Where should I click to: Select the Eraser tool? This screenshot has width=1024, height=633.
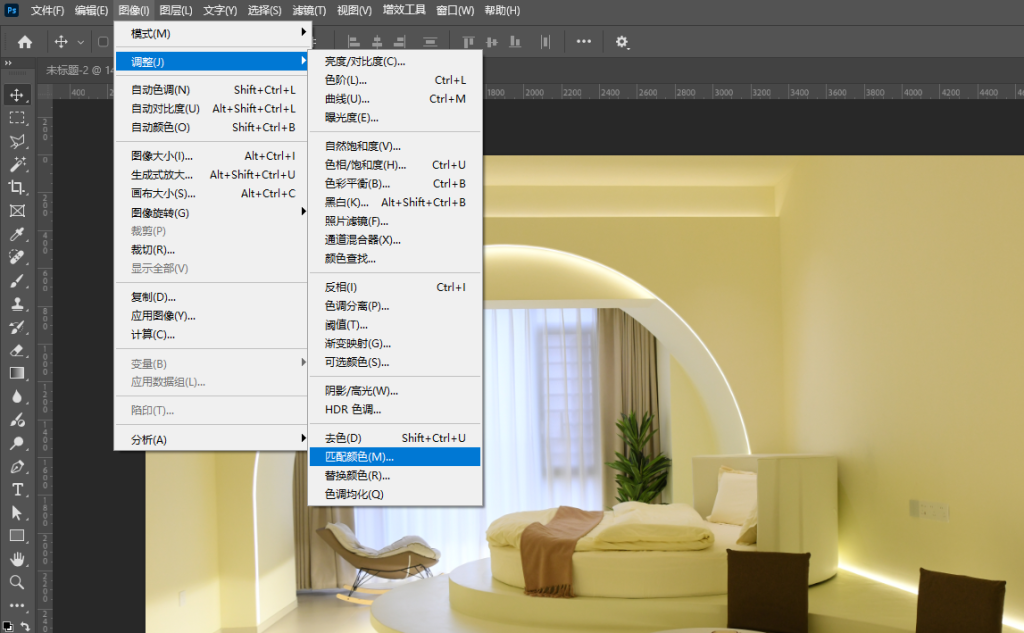(x=17, y=350)
